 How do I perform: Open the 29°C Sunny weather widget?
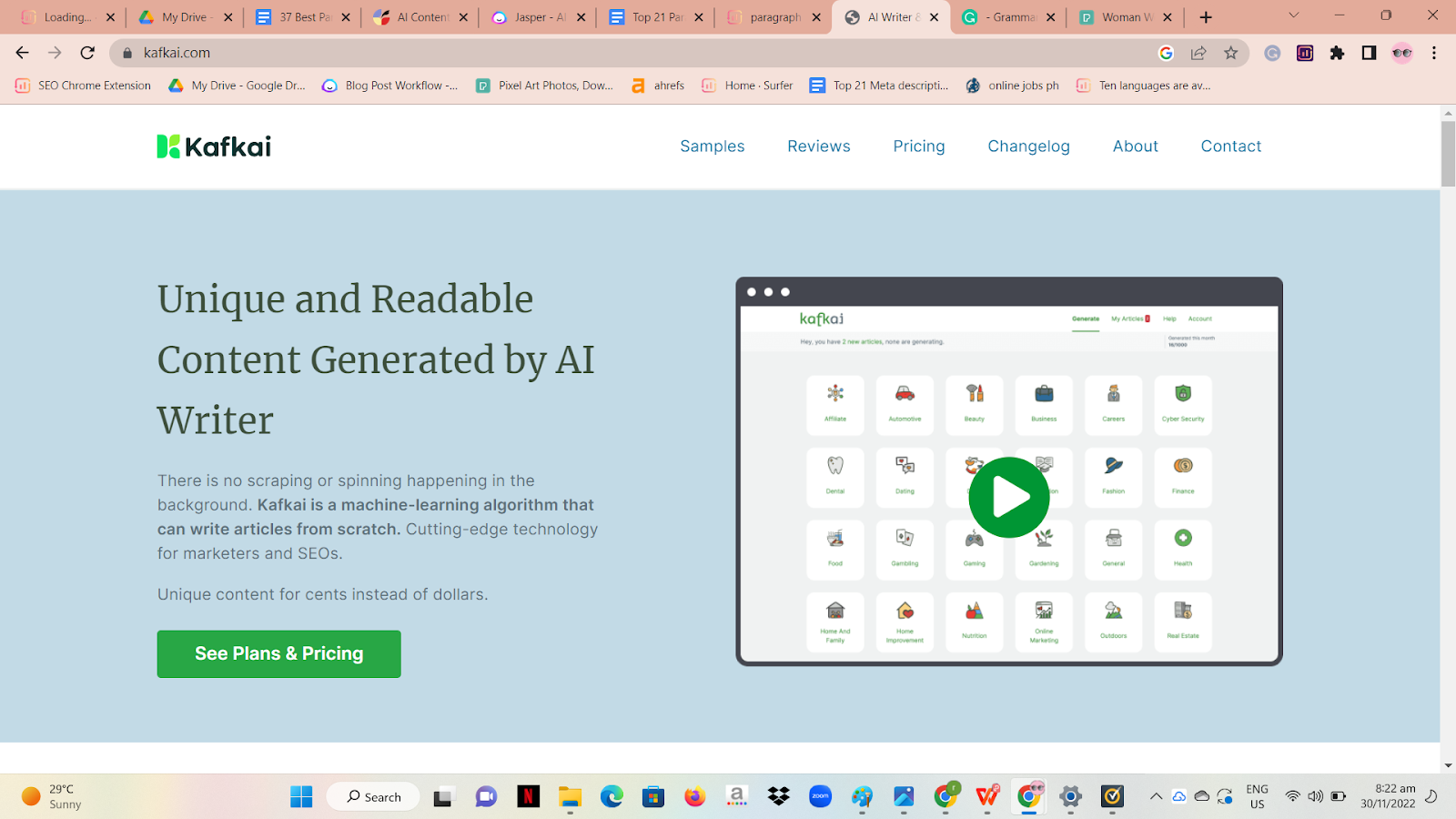tap(52, 796)
